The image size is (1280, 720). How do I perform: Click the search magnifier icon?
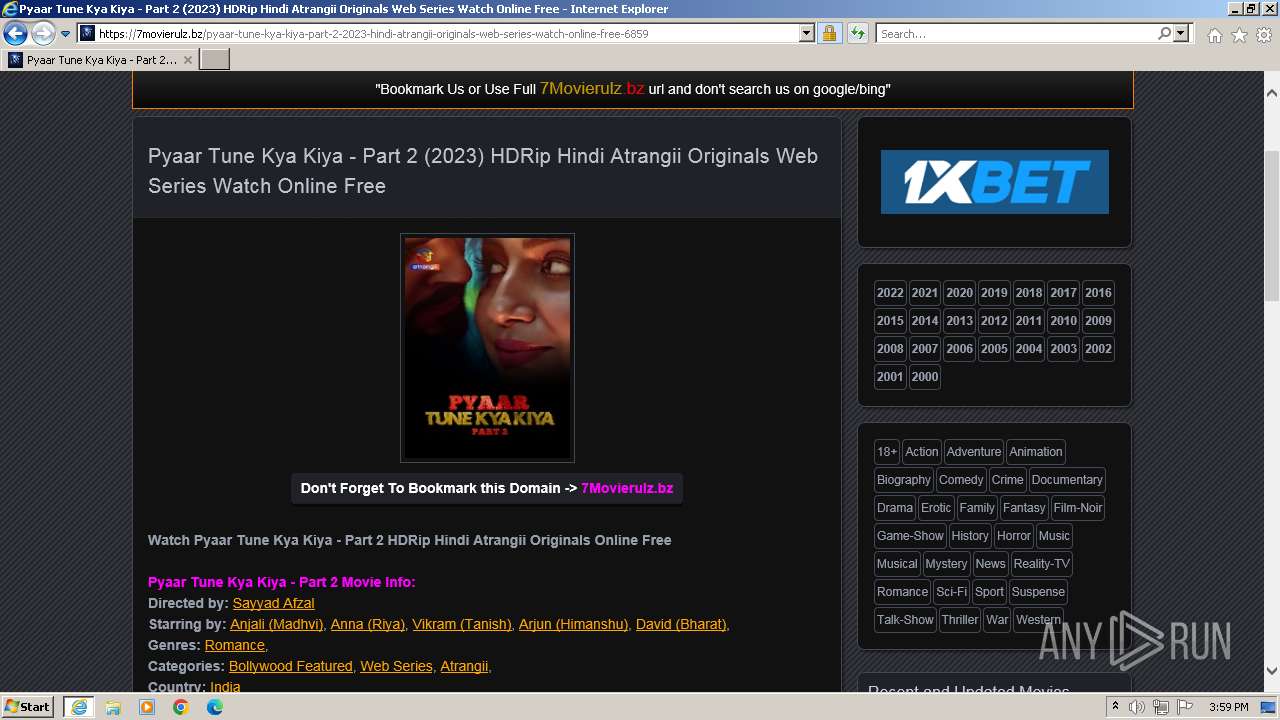pyautogui.click(x=1164, y=34)
